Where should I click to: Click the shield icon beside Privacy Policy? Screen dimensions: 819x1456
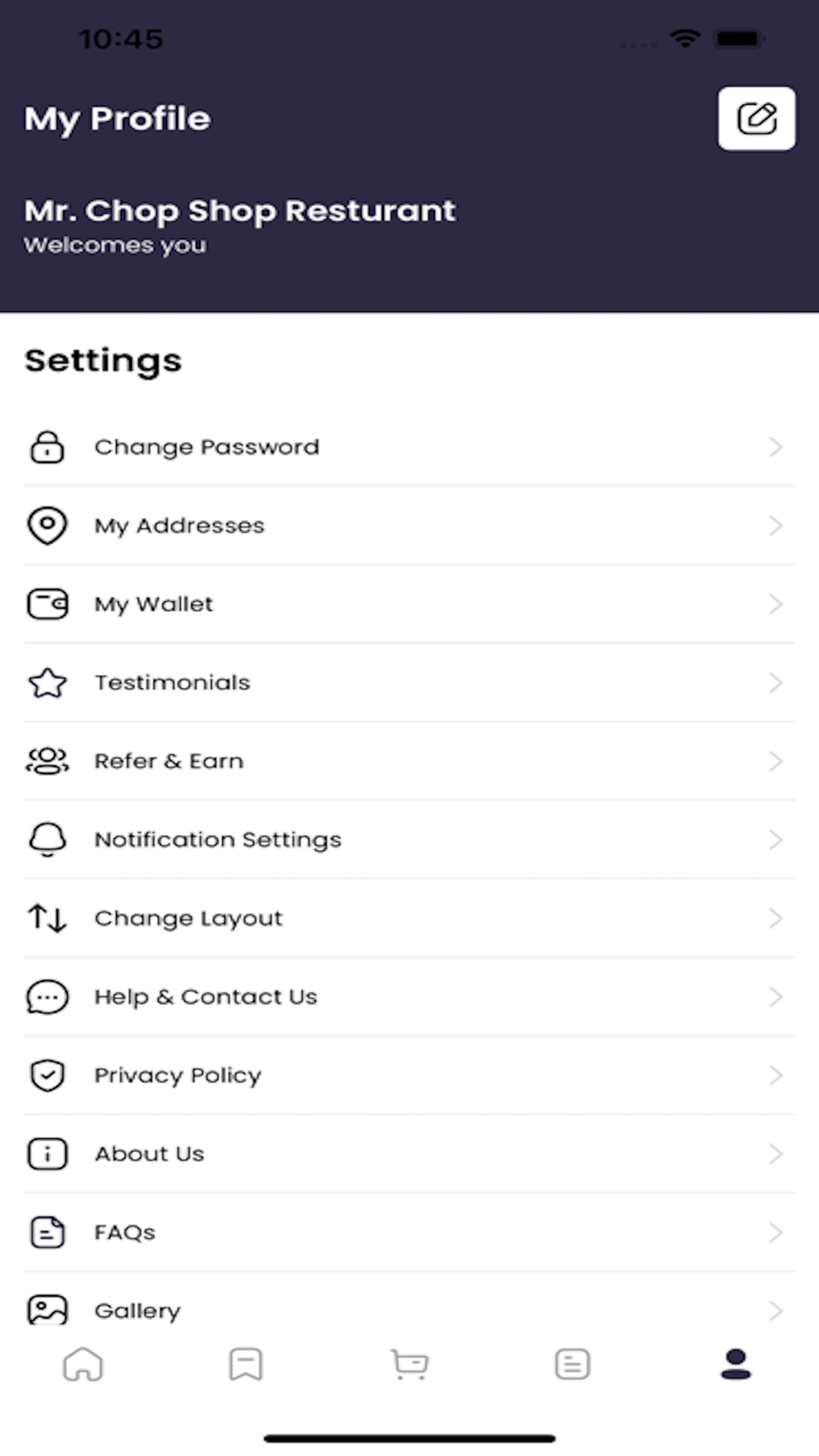click(48, 1075)
